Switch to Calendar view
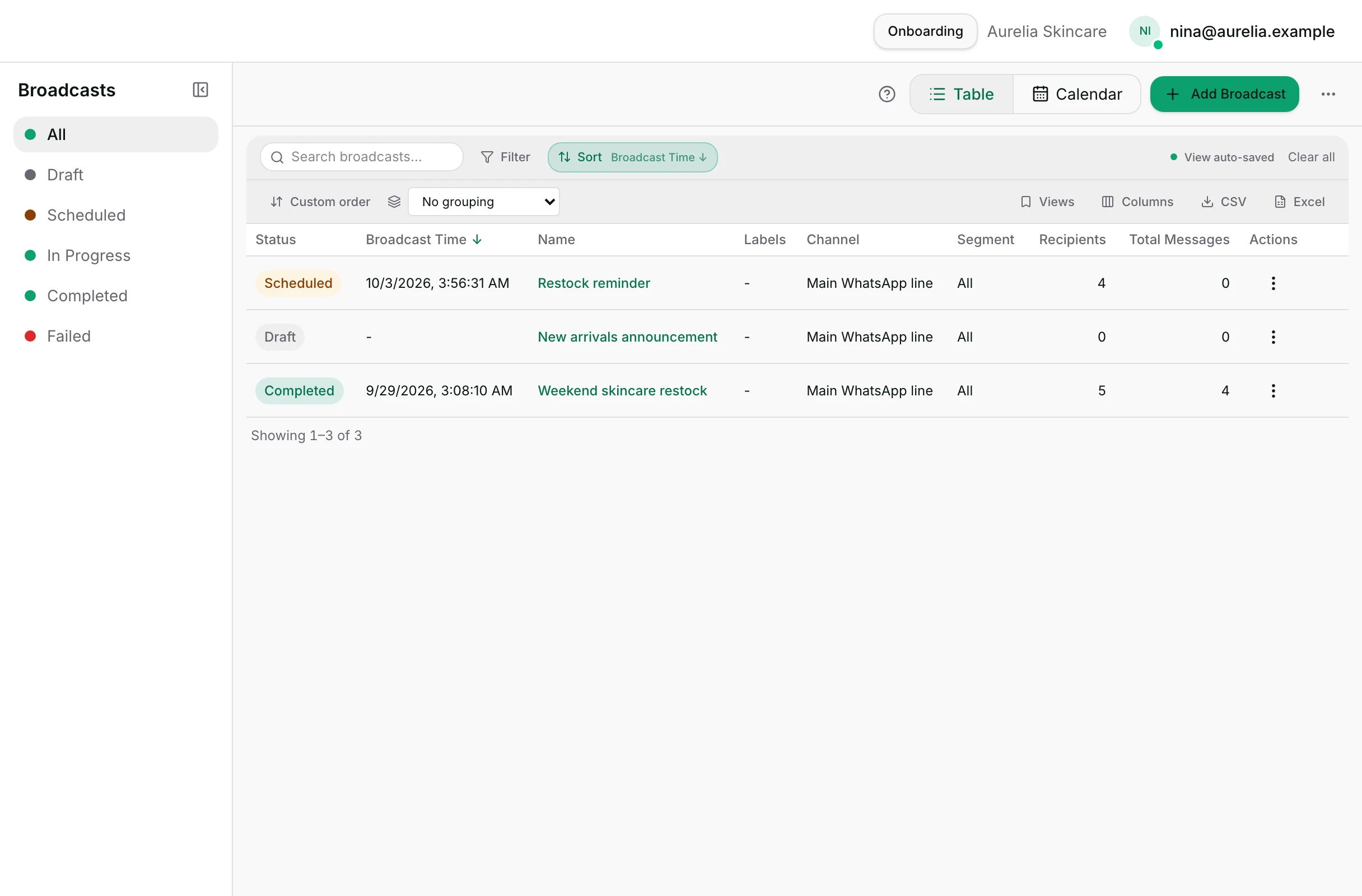1362x896 pixels. 1077,94
